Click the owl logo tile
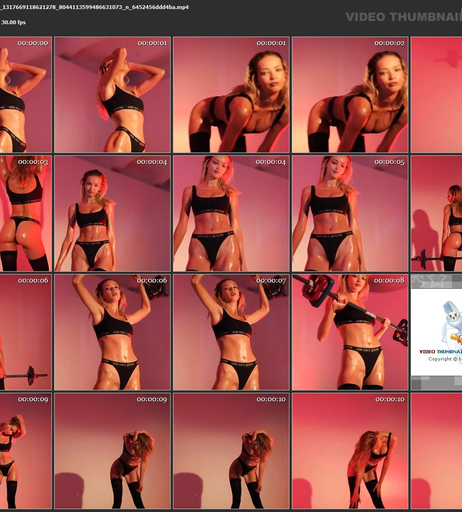Screen dimensions: 462x512 pos(436,332)
